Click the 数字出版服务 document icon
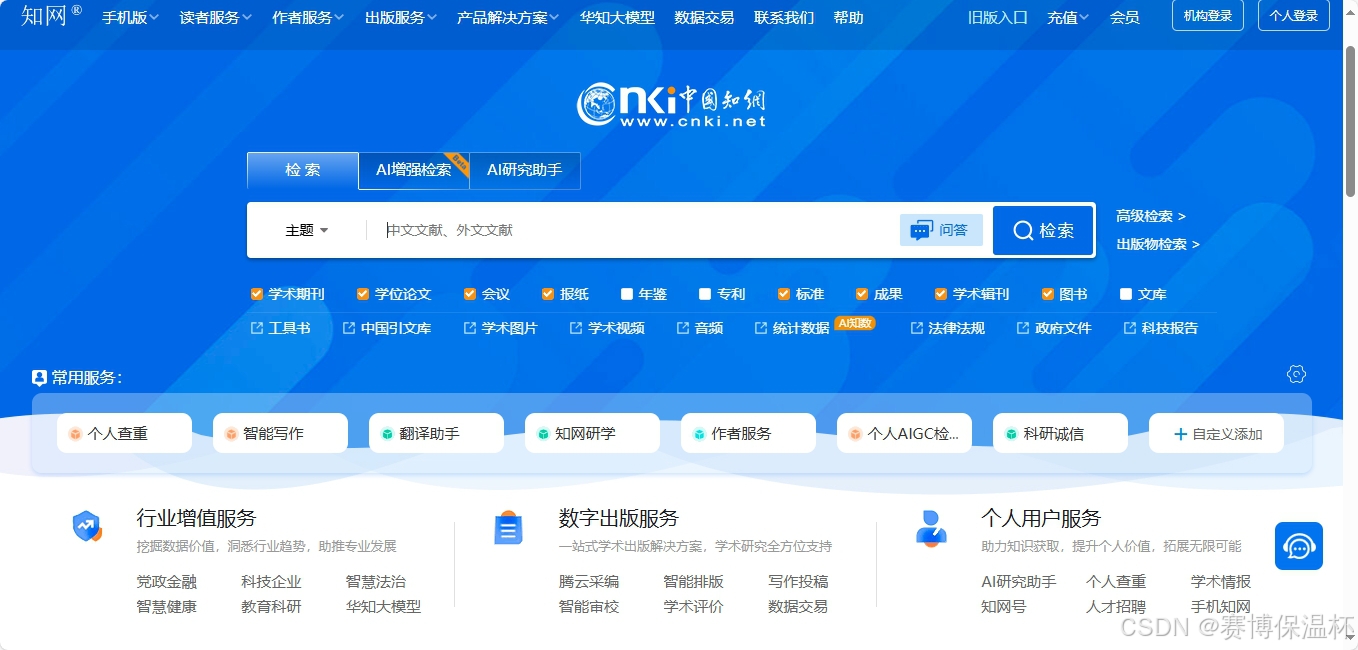 tap(509, 528)
